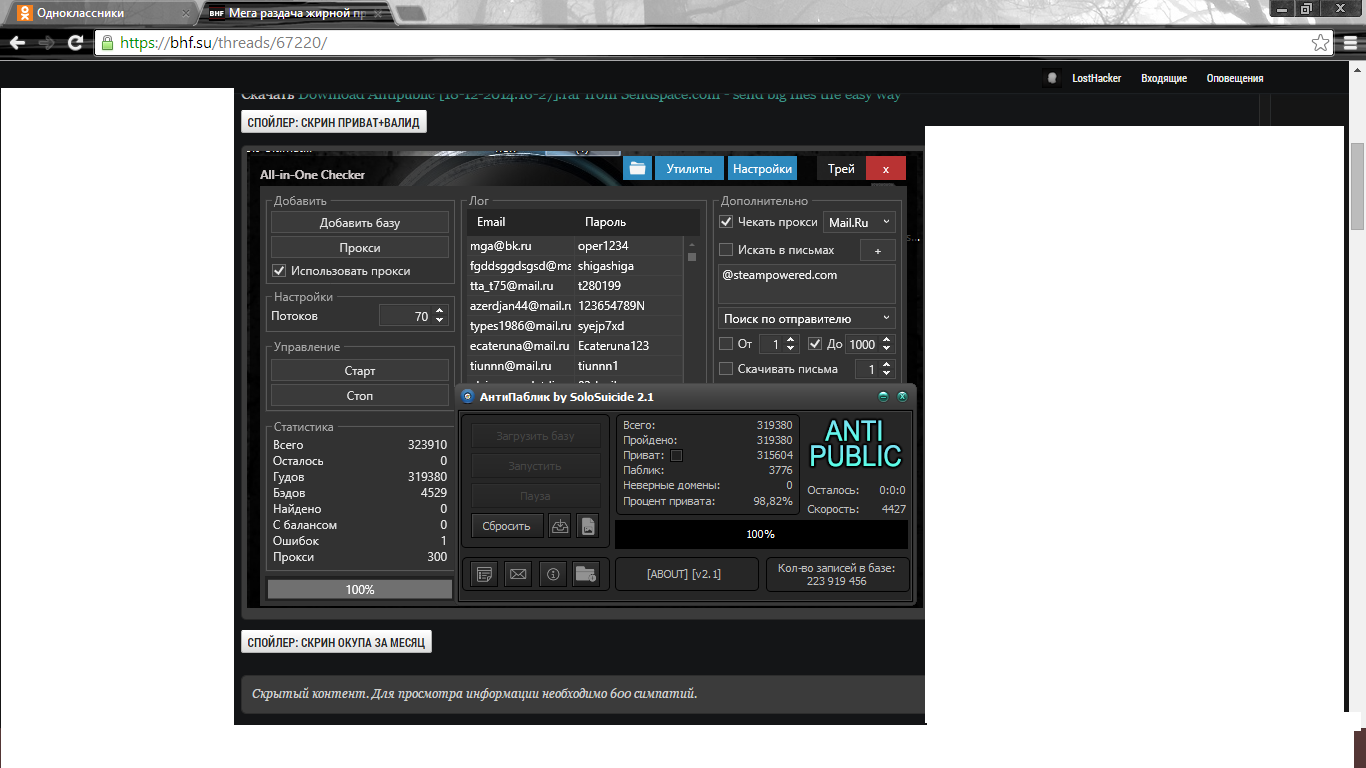Click the browser forward arrow

tap(46, 43)
